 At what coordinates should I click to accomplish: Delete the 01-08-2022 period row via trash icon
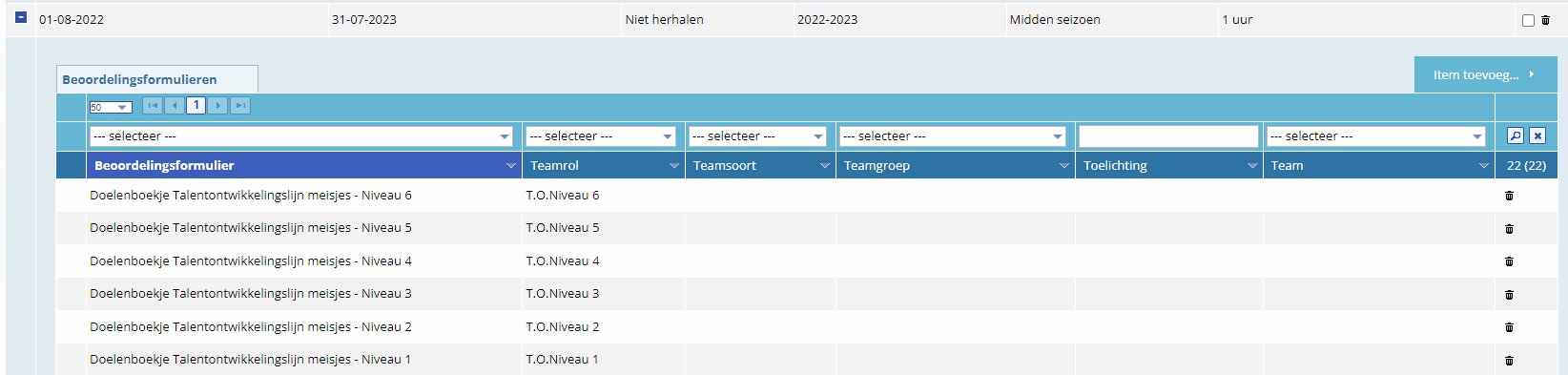pos(1545,20)
